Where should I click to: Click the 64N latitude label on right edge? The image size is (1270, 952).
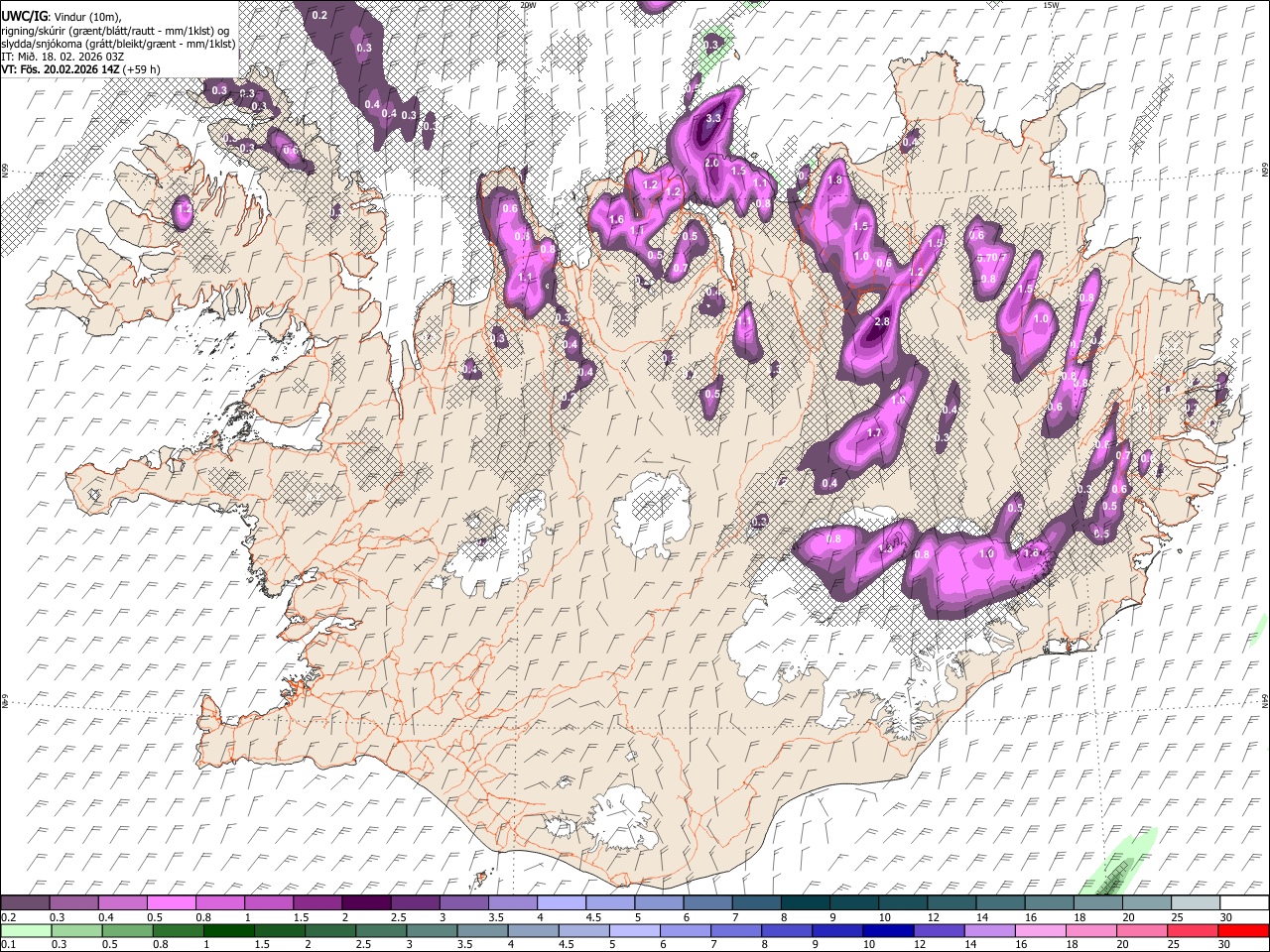tap(1265, 700)
